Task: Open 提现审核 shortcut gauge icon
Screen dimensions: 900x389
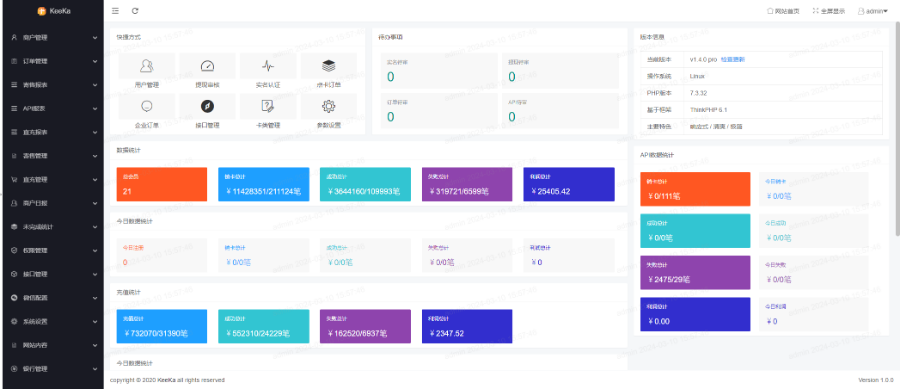Action: [207, 66]
